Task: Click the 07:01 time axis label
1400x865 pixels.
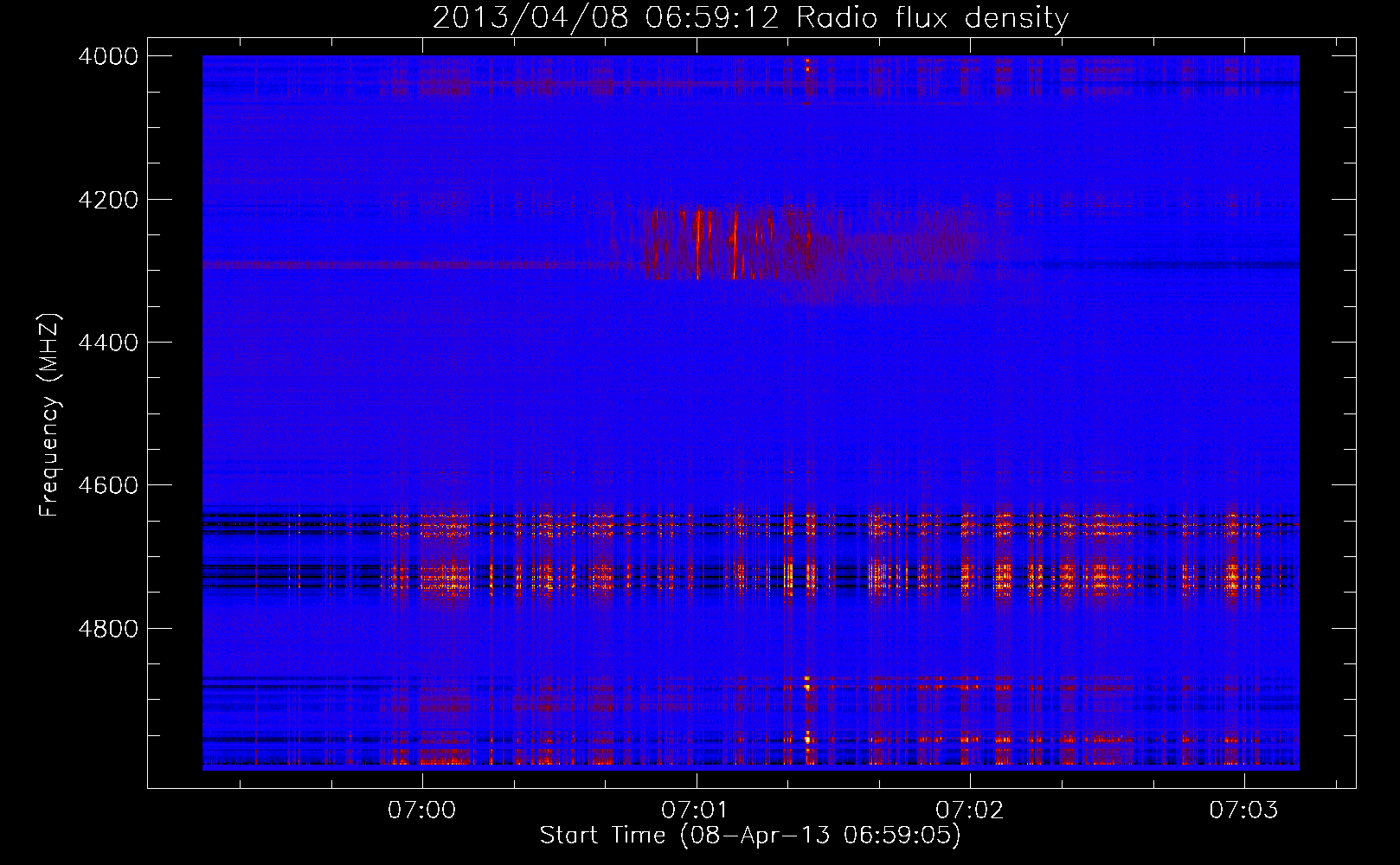Action: 695,810
